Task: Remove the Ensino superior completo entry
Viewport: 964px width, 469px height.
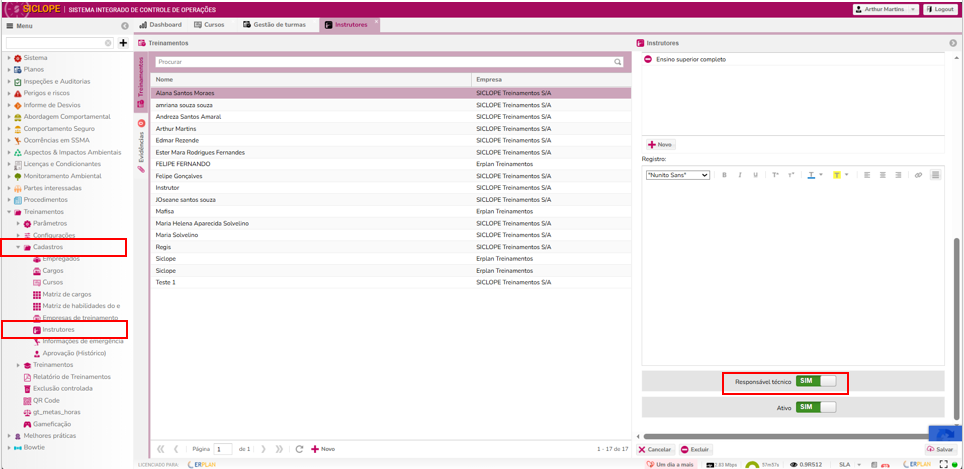Action: coord(648,60)
